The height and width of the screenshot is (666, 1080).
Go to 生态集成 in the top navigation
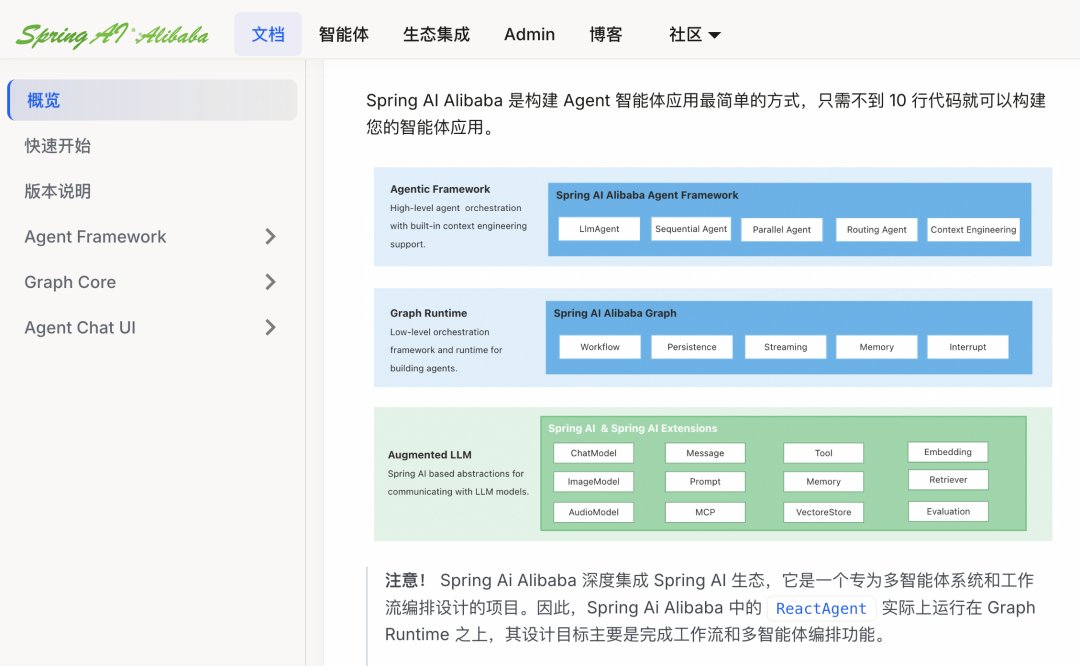click(436, 34)
